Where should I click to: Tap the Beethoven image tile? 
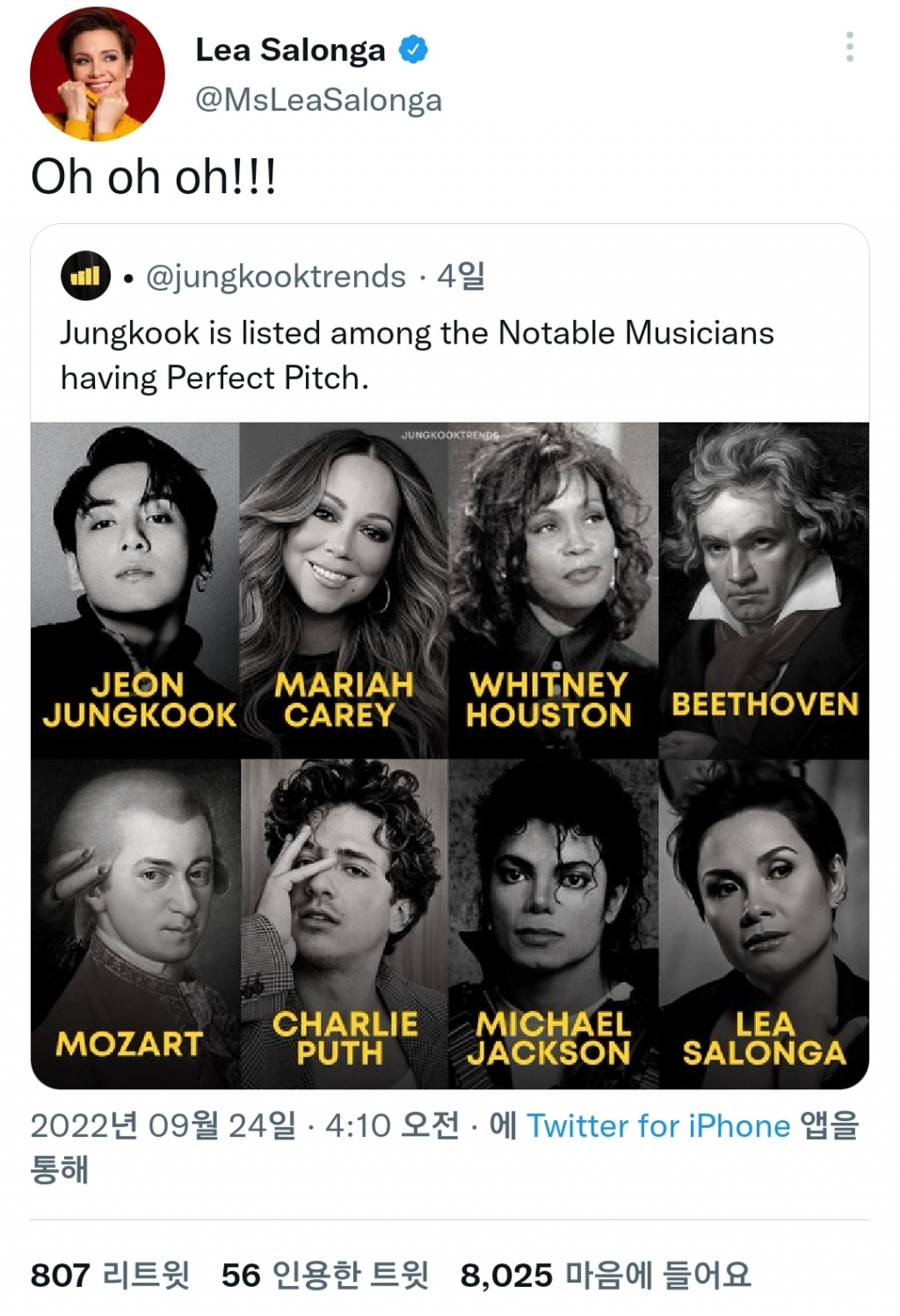tap(764, 589)
